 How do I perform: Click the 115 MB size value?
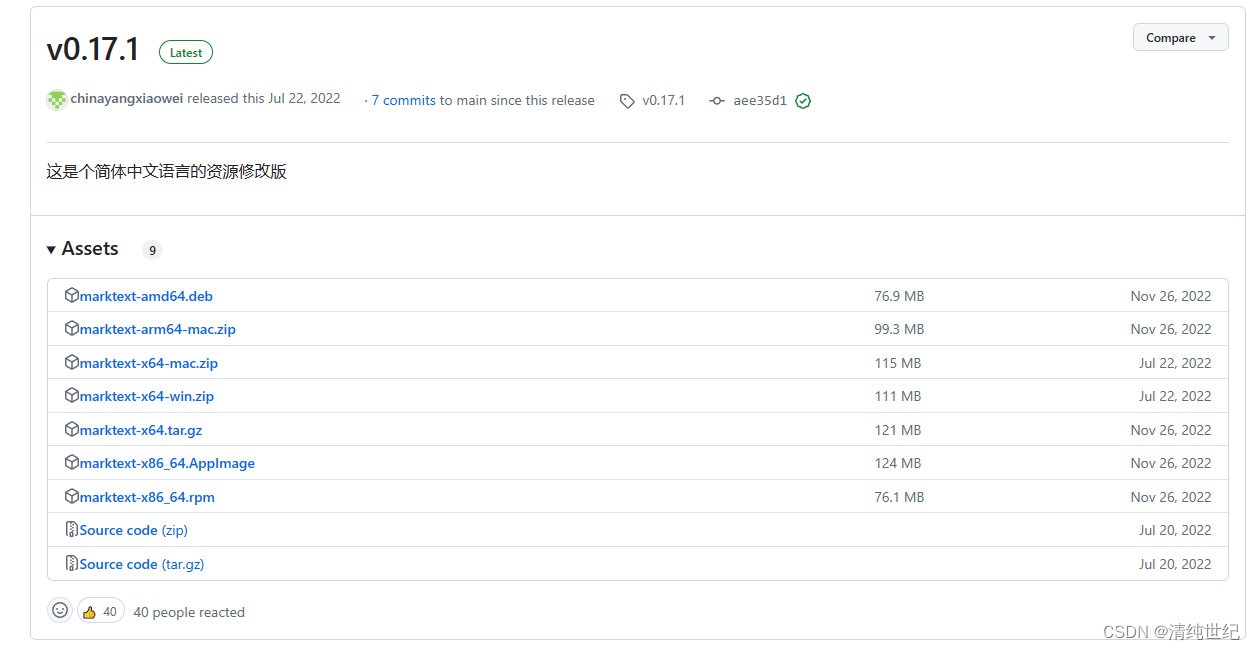pyautogui.click(x=898, y=363)
